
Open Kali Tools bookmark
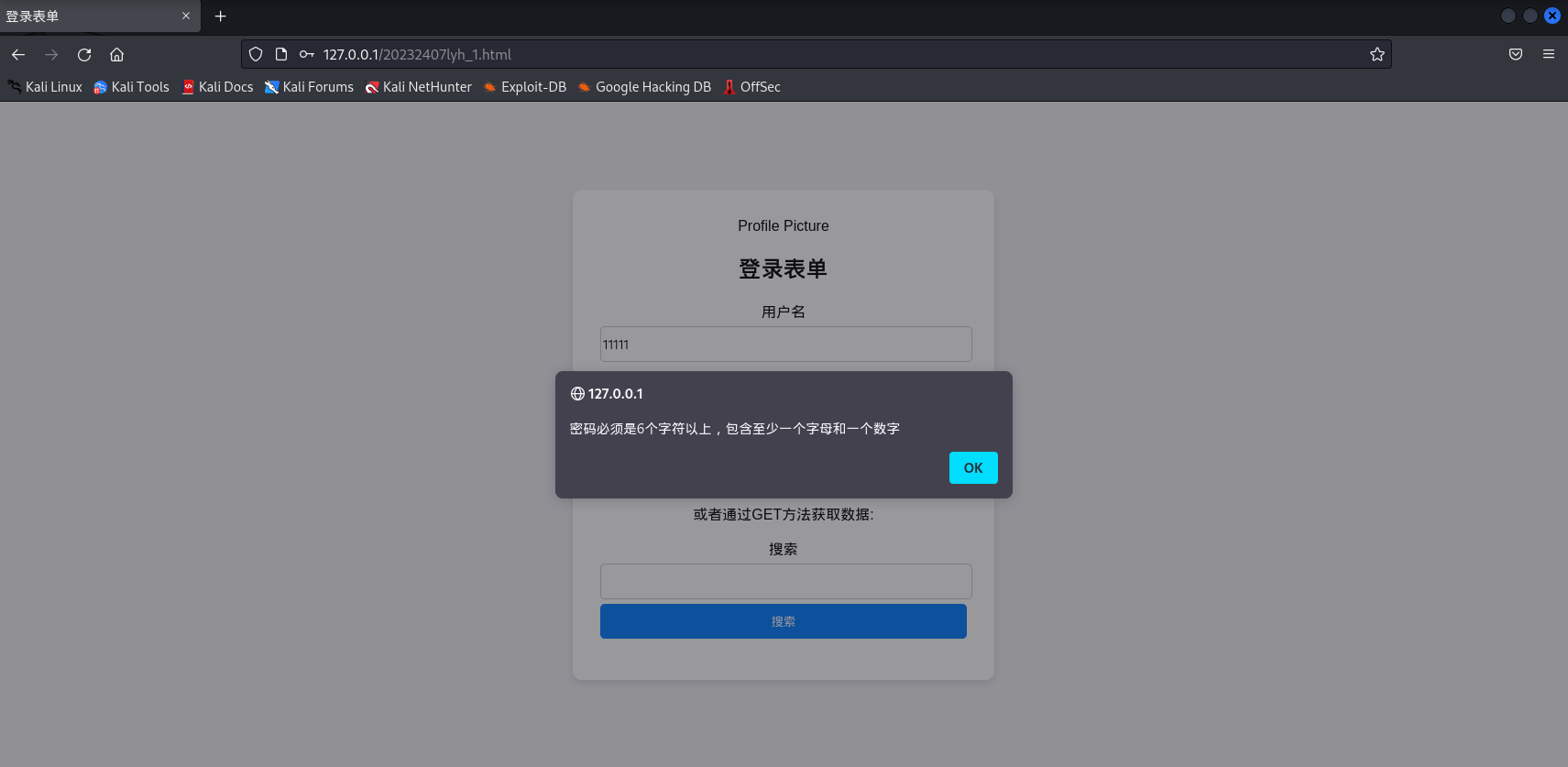(131, 87)
